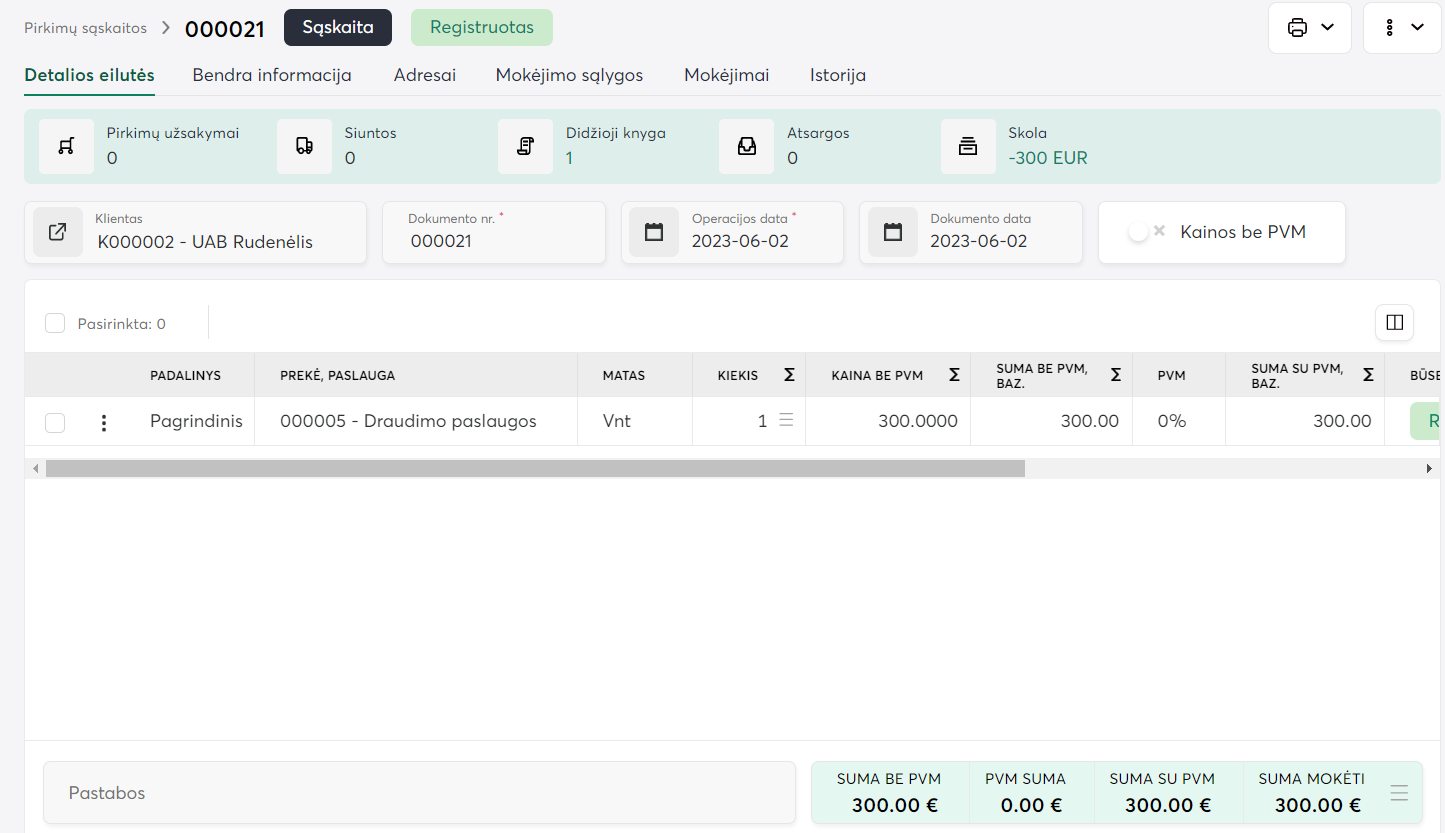Expand the totals summary options menu
Screen dimensions: 1445x833
[1399, 793]
